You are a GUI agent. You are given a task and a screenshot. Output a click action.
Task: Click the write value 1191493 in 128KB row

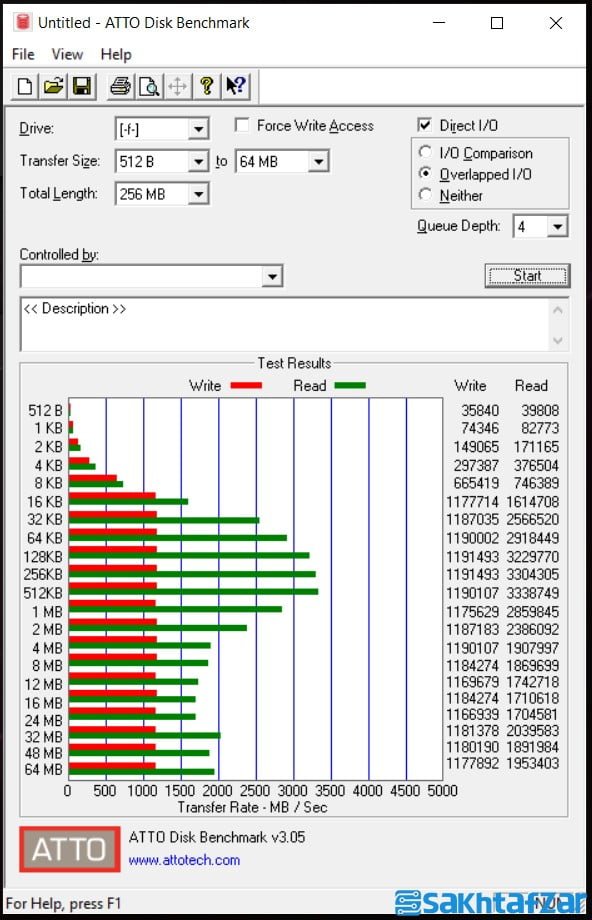click(x=472, y=557)
